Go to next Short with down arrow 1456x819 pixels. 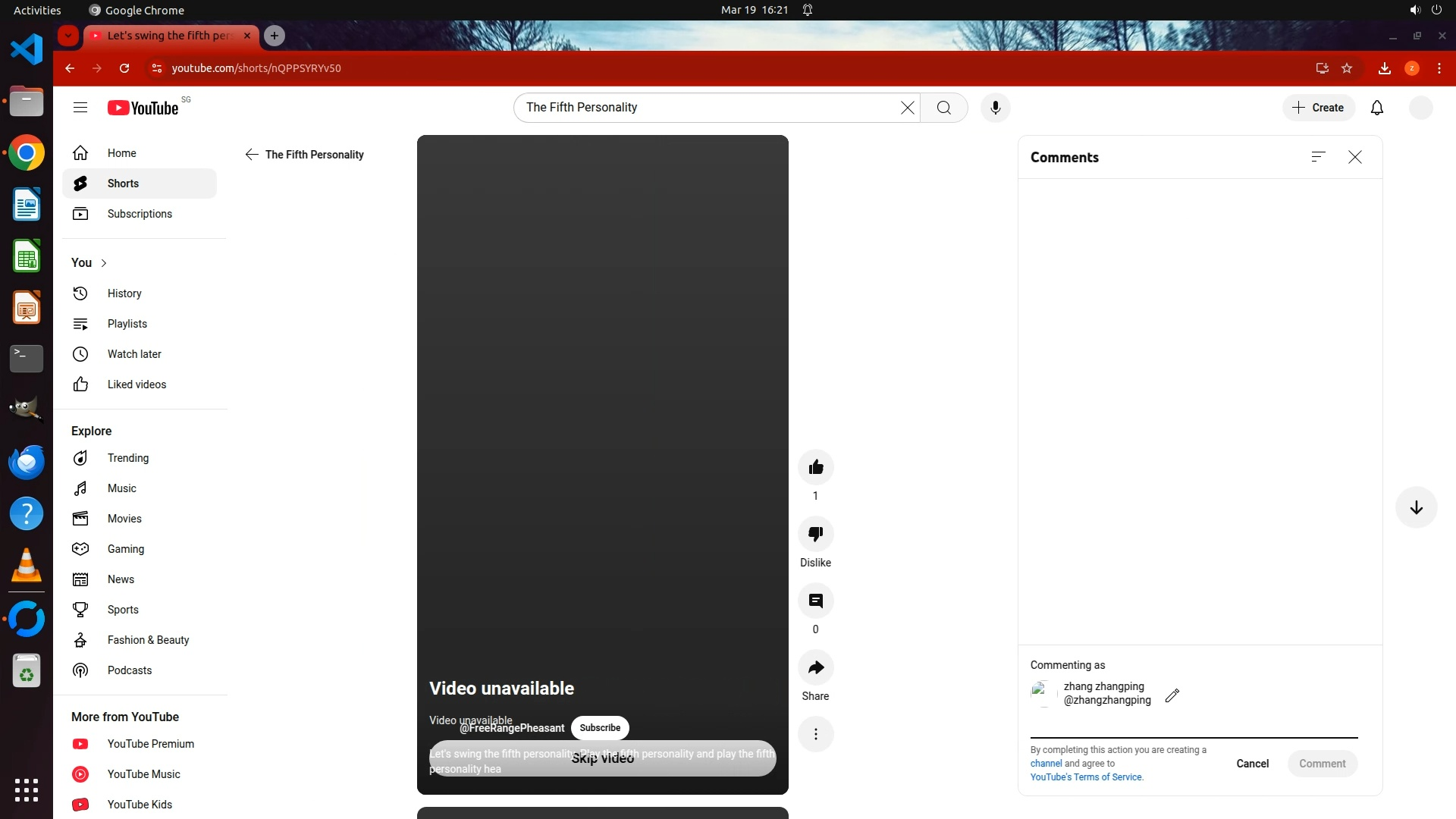[x=1416, y=508]
